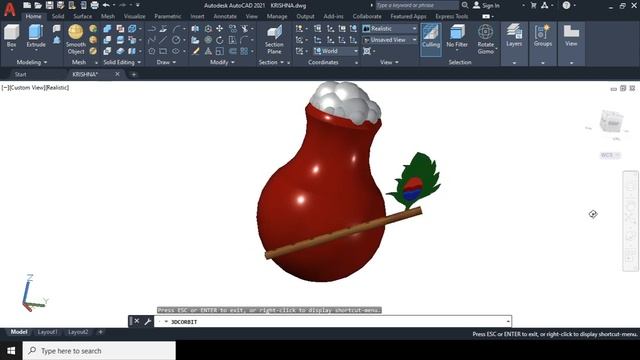Screen dimensions: 640x360
Task: Activate the Extrude tool
Action: [36, 36]
